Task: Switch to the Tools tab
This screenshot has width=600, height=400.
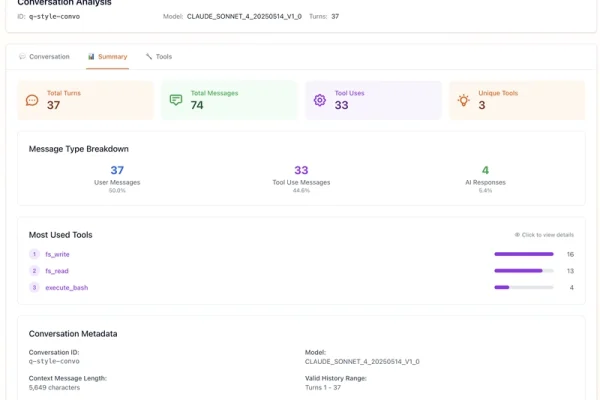Action: coord(163,57)
